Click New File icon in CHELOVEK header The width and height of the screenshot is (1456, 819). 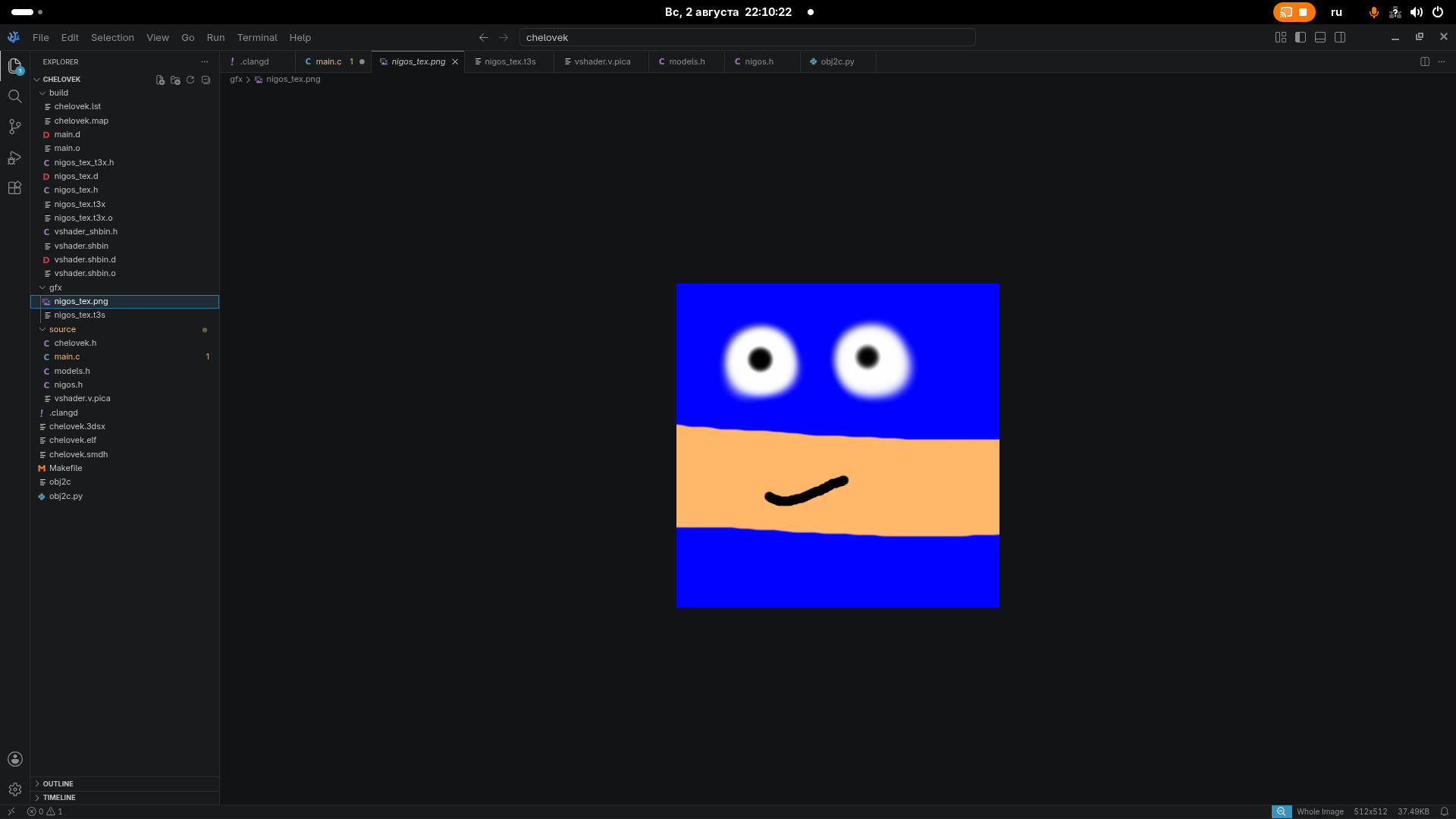(160, 80)
